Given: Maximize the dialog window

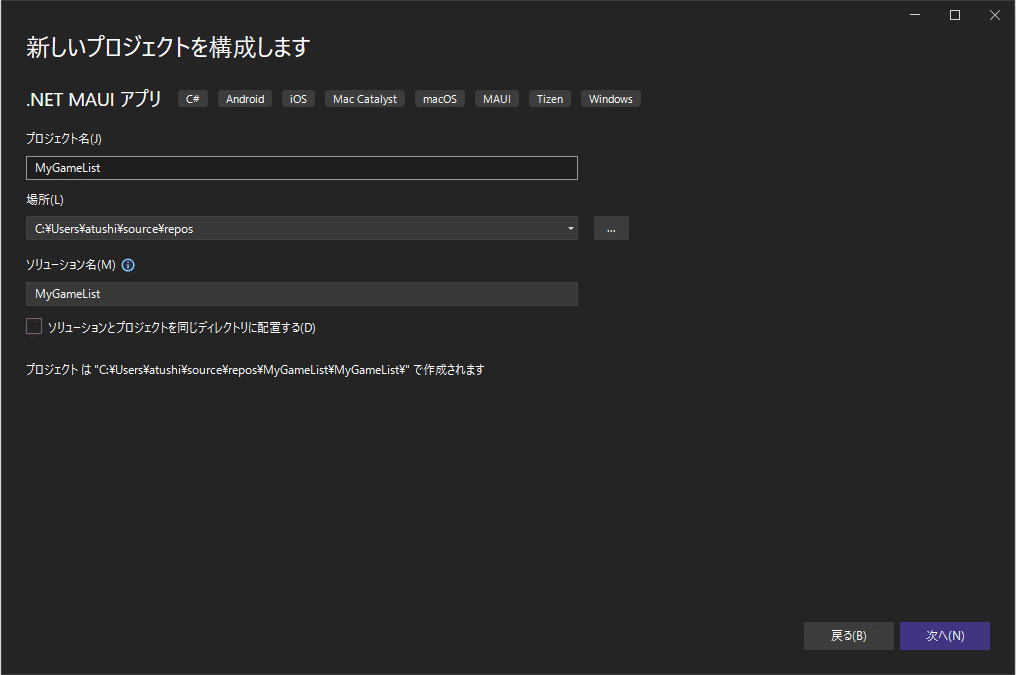Looking at the screenshot, I should click(954, 15).
